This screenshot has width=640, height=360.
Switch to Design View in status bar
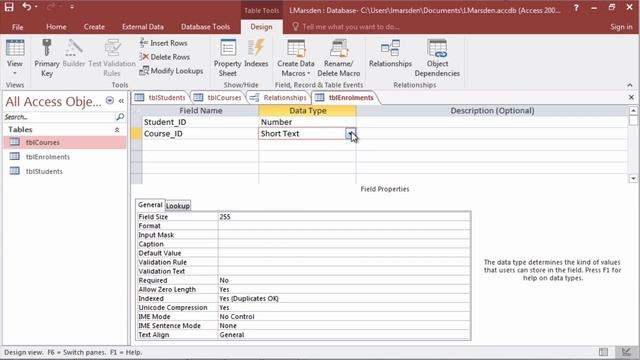click(626, 352)
